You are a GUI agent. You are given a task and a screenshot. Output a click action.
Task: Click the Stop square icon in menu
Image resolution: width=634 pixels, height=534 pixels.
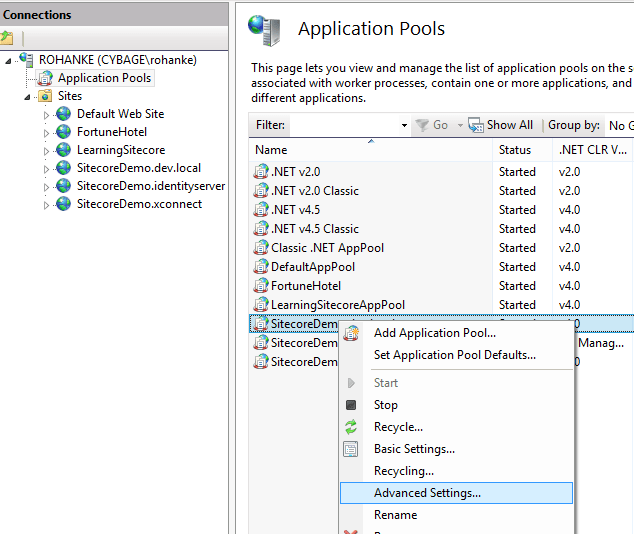(351, 405)
